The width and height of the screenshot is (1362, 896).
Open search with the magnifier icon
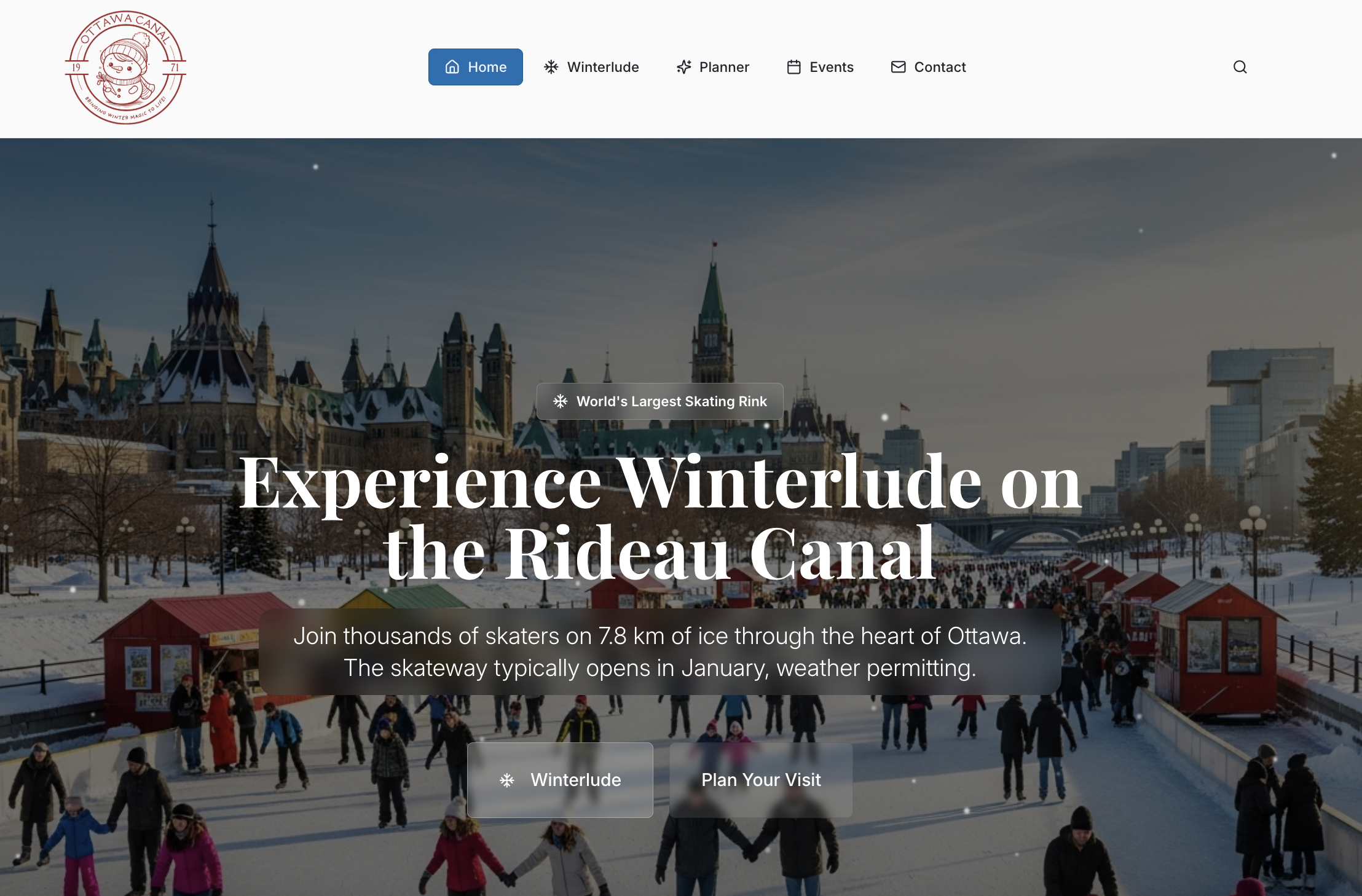[1240, 67]
